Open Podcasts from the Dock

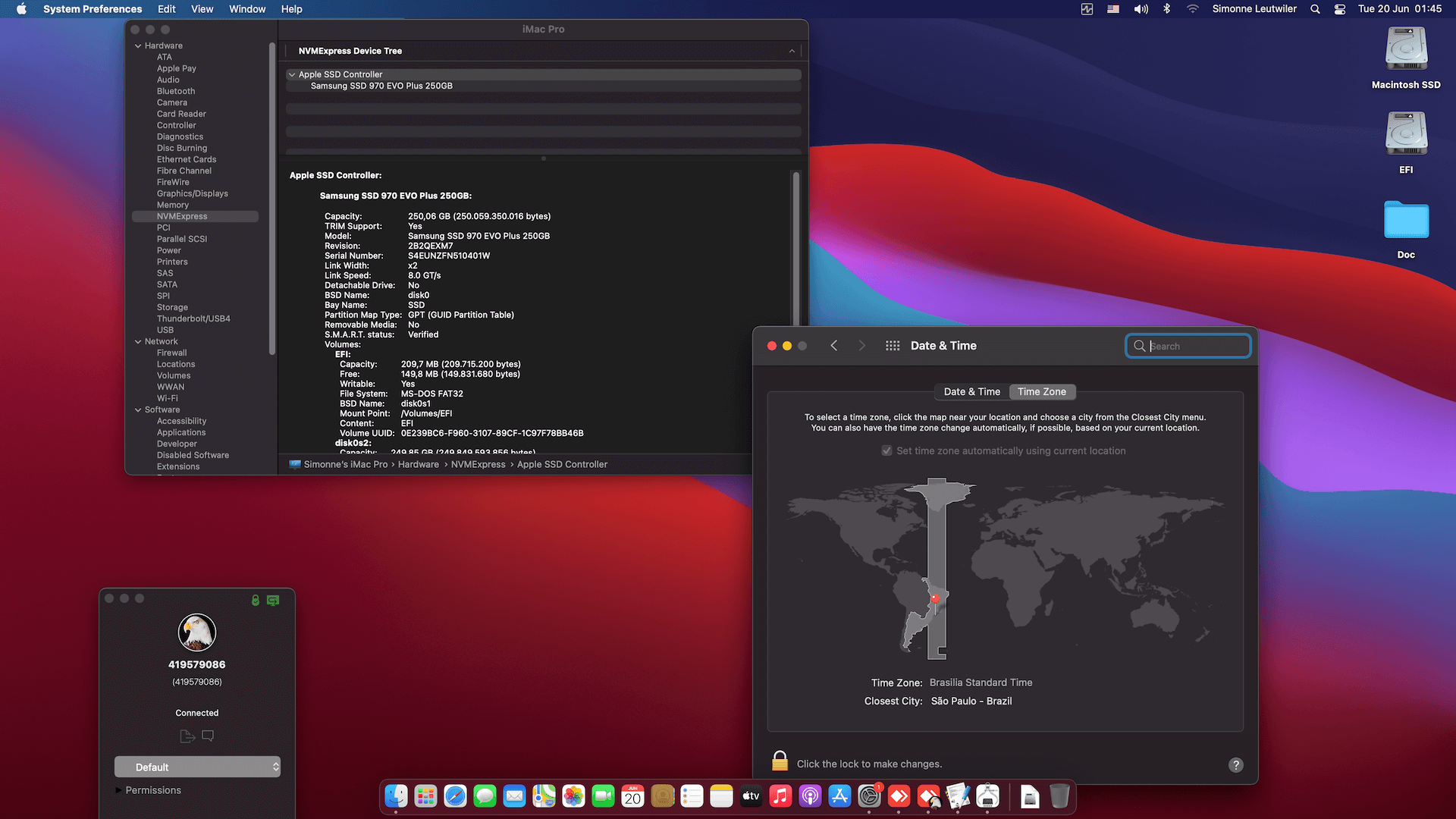pos(810,795)
